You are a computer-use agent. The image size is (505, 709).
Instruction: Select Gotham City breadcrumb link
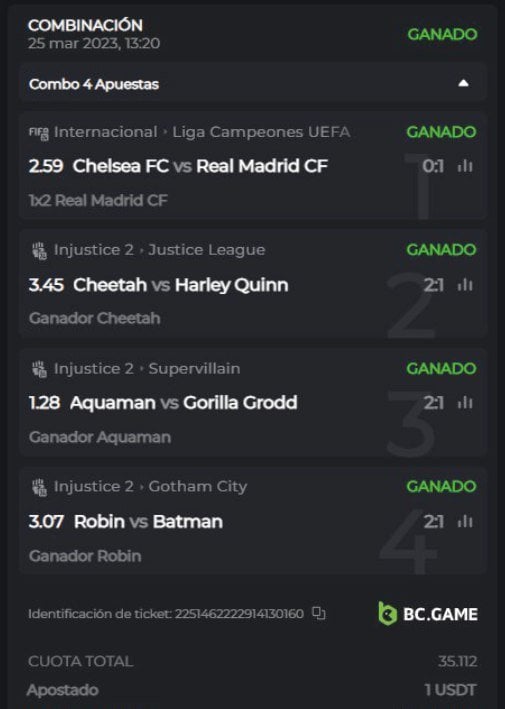tap(198, 486)
